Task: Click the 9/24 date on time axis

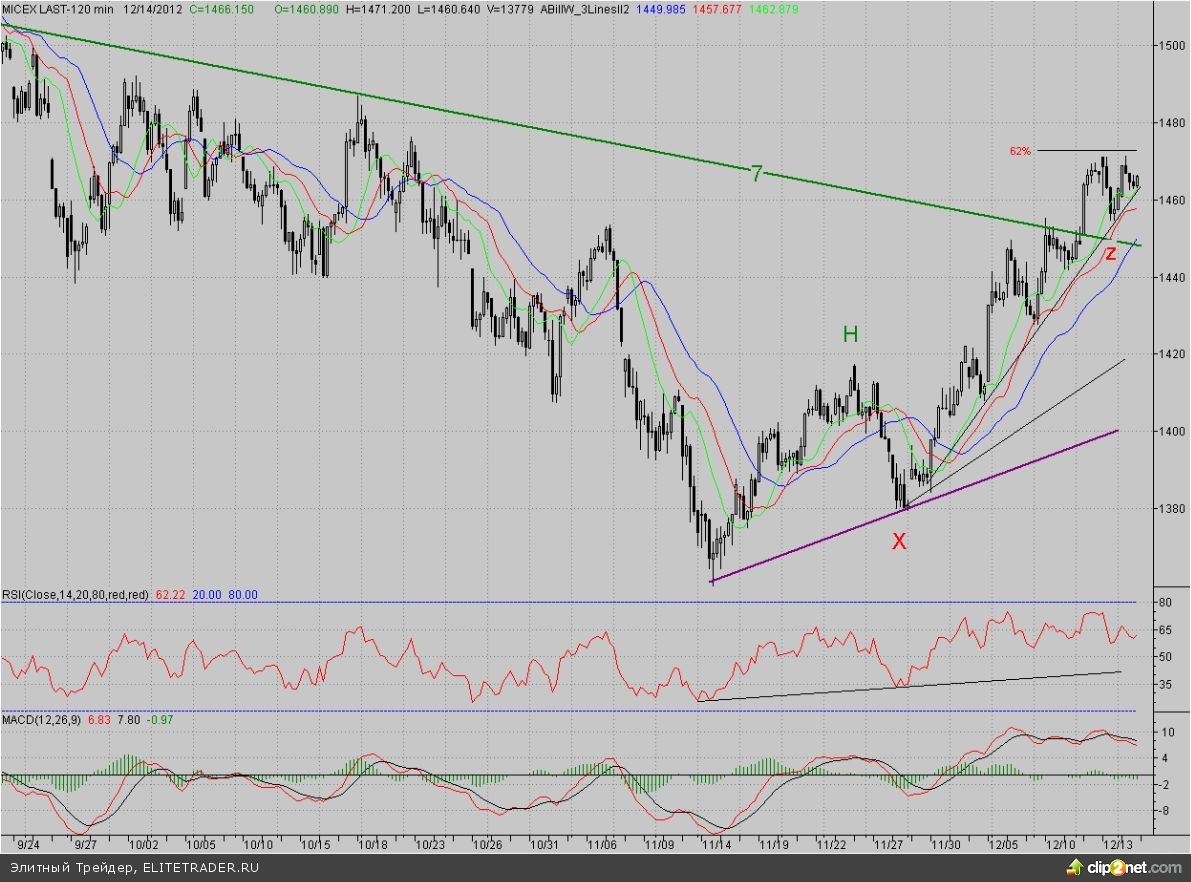Action: click(29, 844)
